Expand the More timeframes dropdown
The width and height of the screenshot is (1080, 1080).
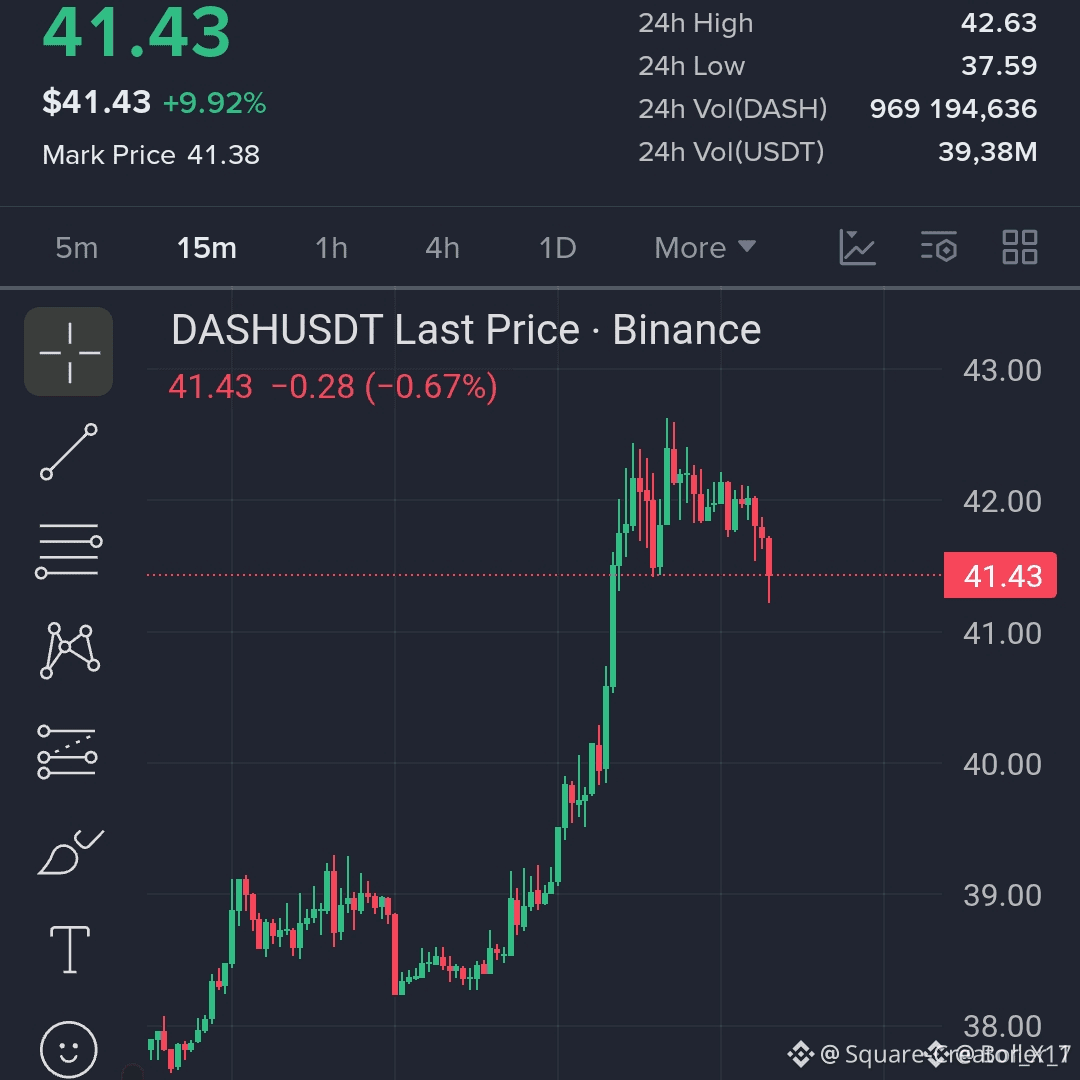click(x=705, y=248)
